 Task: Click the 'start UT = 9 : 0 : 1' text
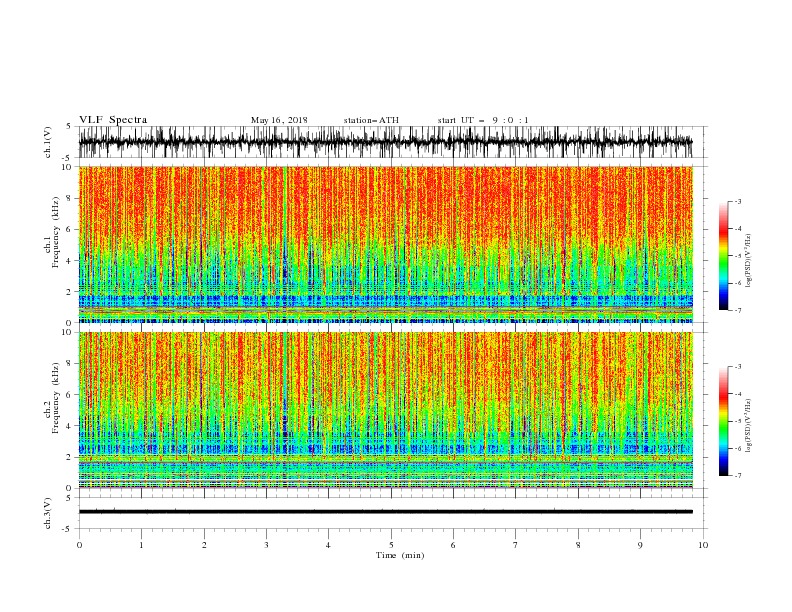tap(483, 120)
